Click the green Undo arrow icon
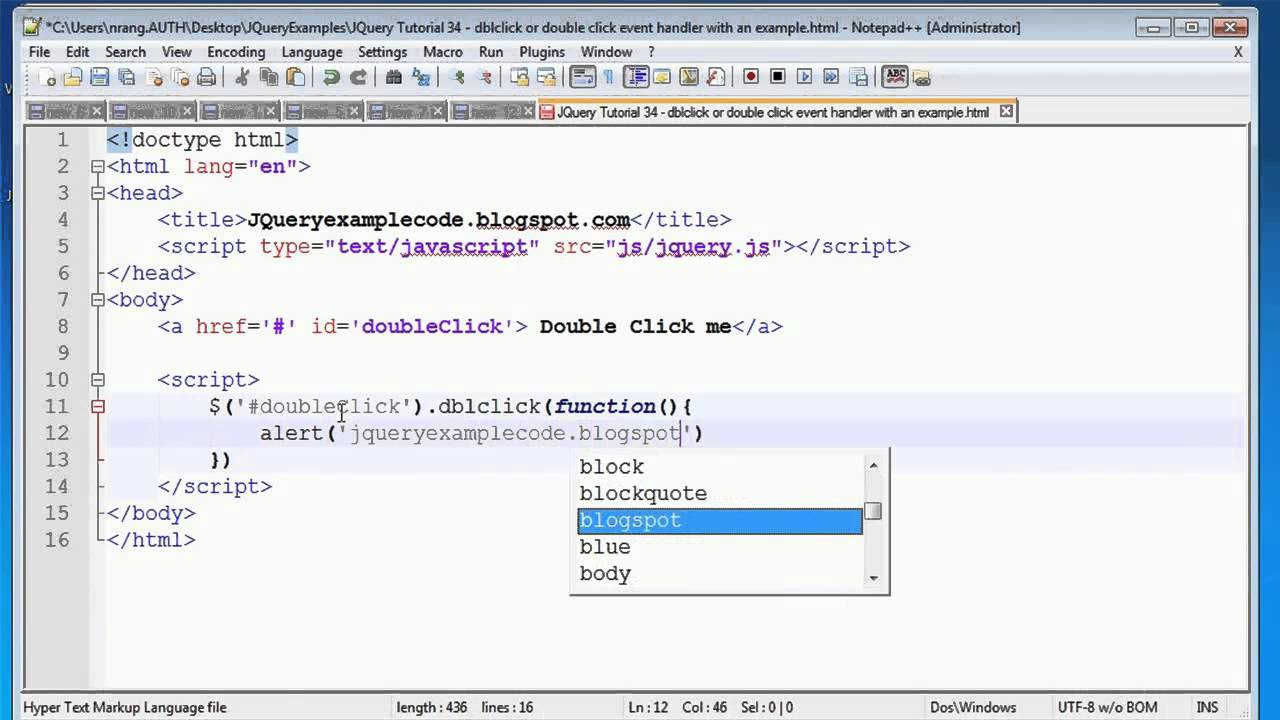 coord(331,77)
